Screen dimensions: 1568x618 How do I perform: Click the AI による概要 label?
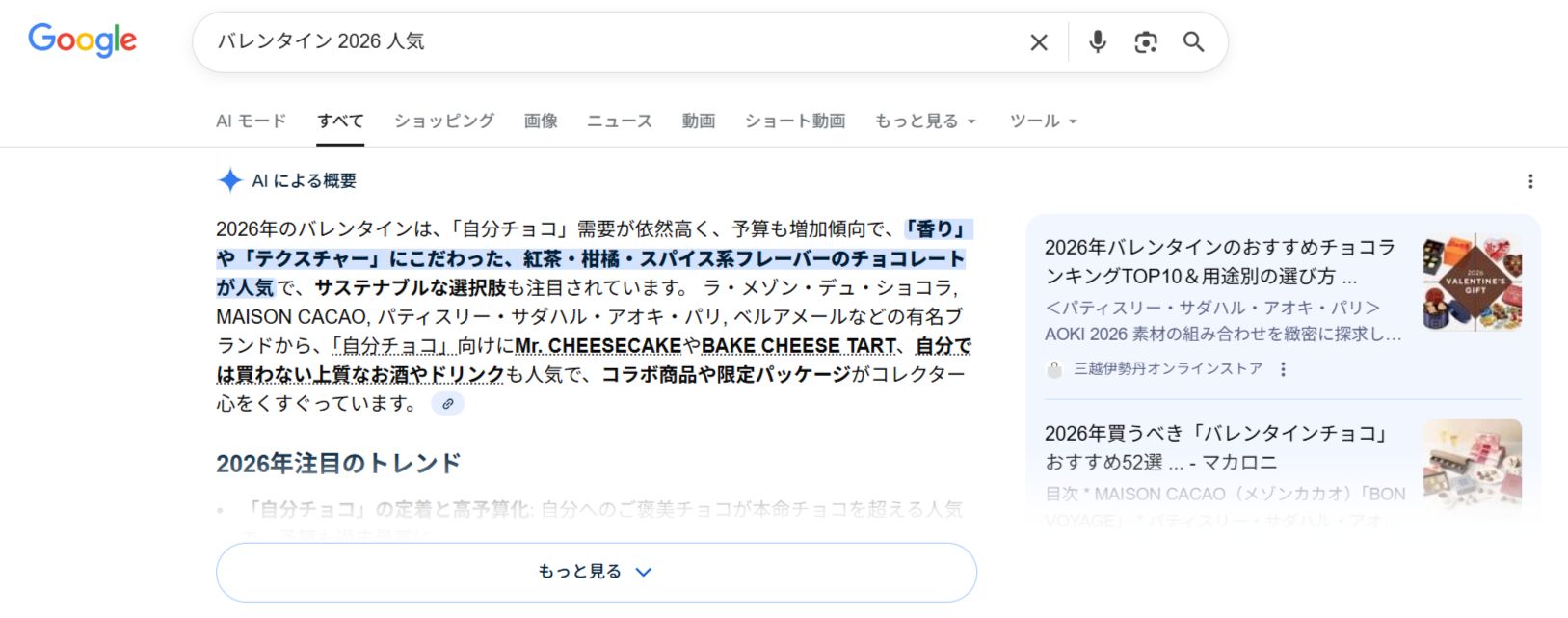(304, 180)
